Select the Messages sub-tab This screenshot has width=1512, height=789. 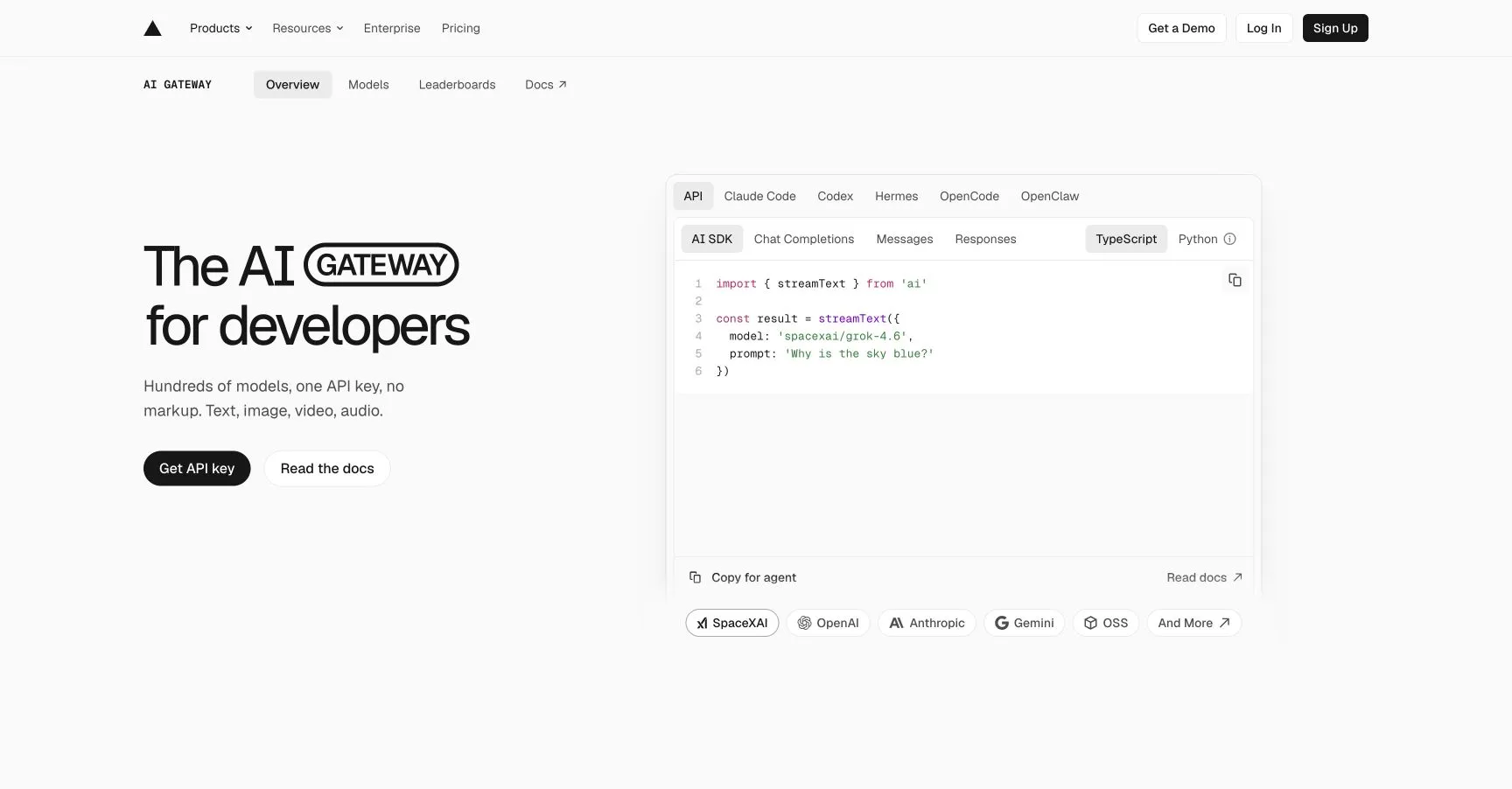pos(904,239)
